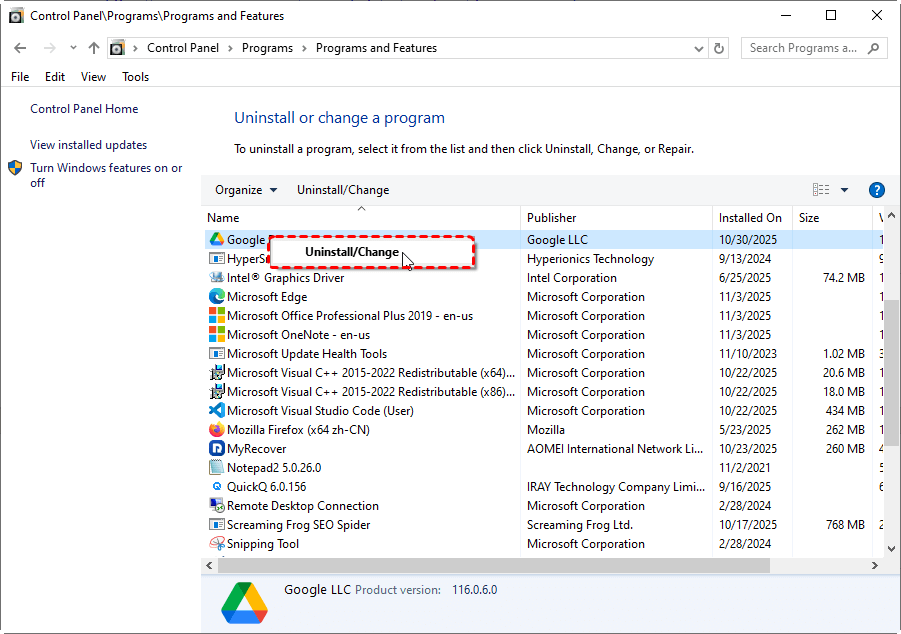Choose Uninstall/Change from the context menu

[352, 252]
